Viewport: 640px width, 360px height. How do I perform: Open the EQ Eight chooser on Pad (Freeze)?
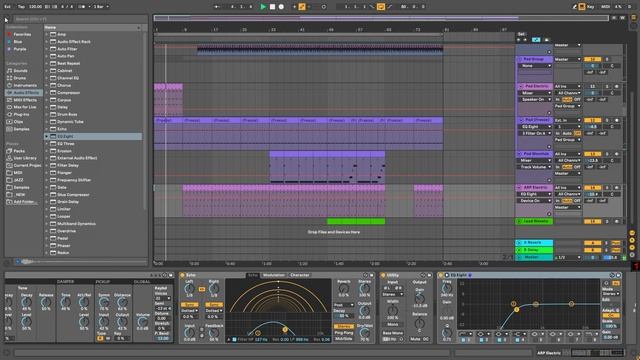pyautogui.click(x=536, y=127)
